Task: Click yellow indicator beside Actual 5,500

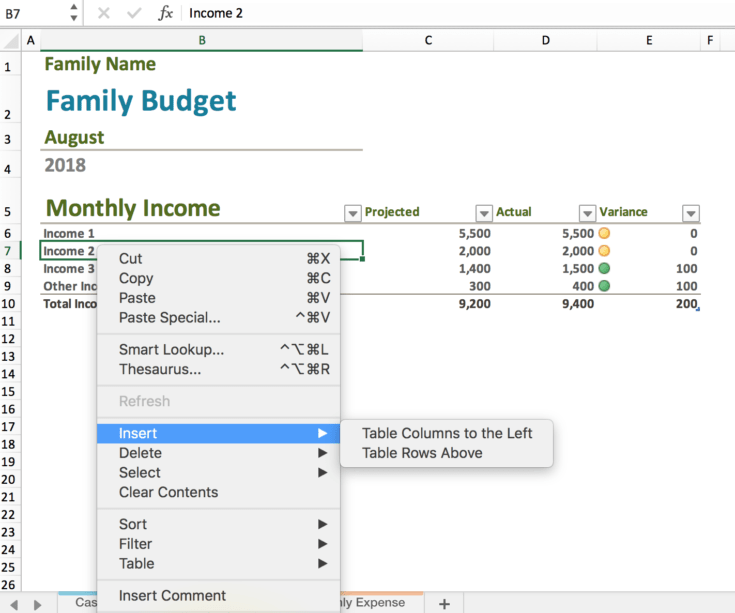Action: coord(604,233)
